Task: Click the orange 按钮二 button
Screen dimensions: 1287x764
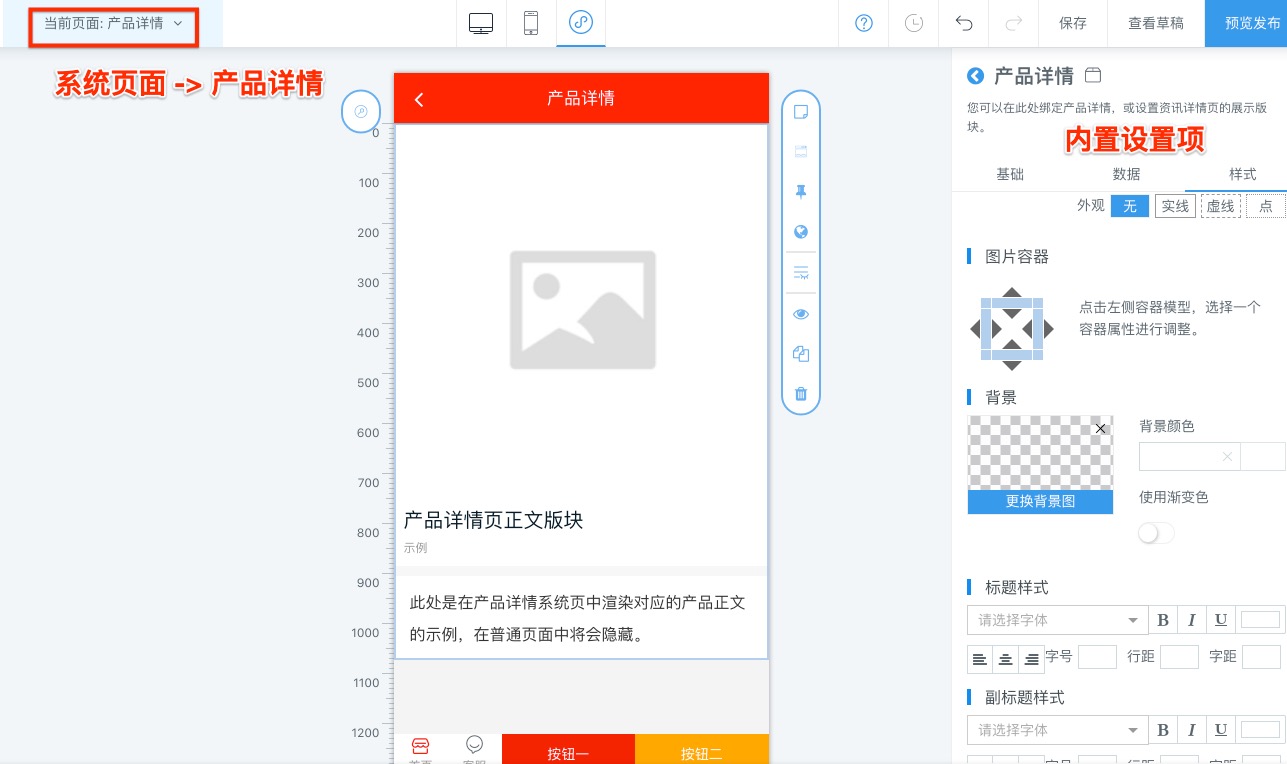Action: tap(702, 750)
